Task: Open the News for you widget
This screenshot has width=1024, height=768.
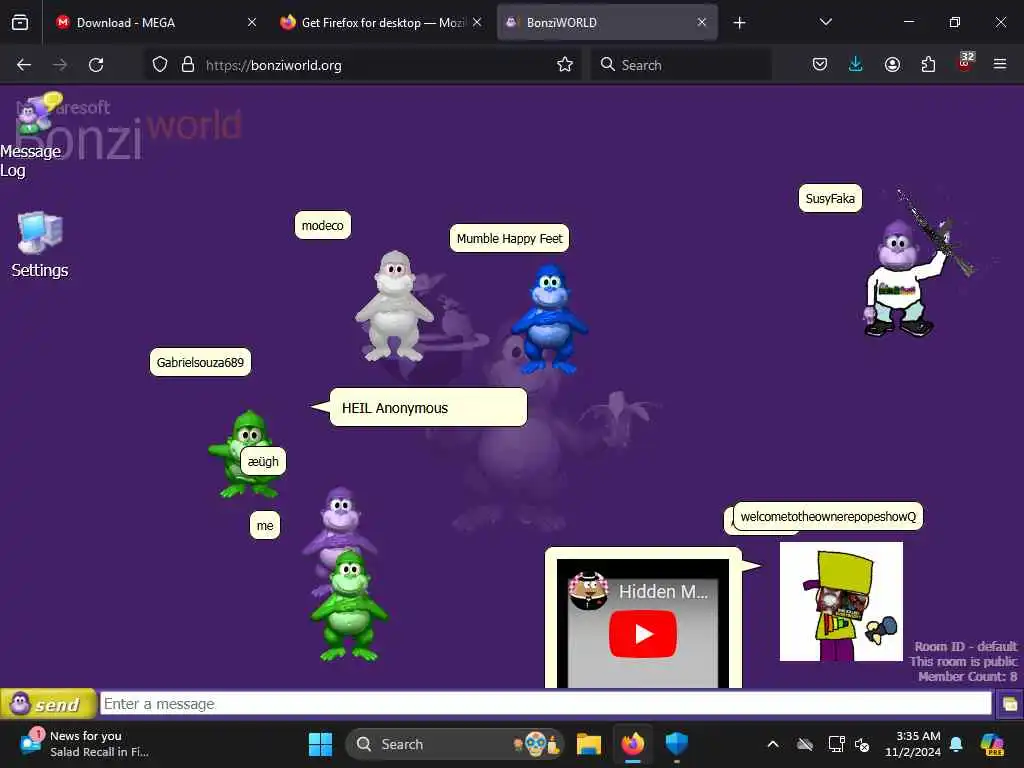Action: tap(85, 744)
